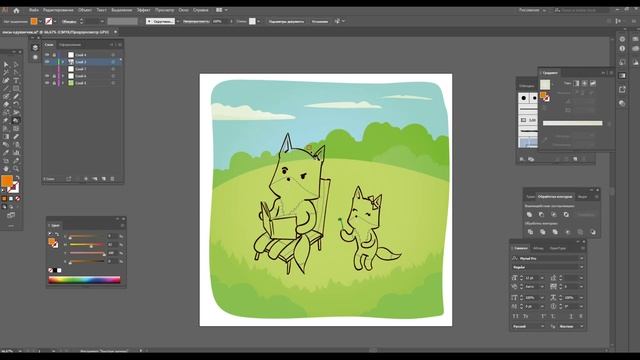640x360 pixels.
Task: Open the fill color dropdown in control bar
Action: 40,21
